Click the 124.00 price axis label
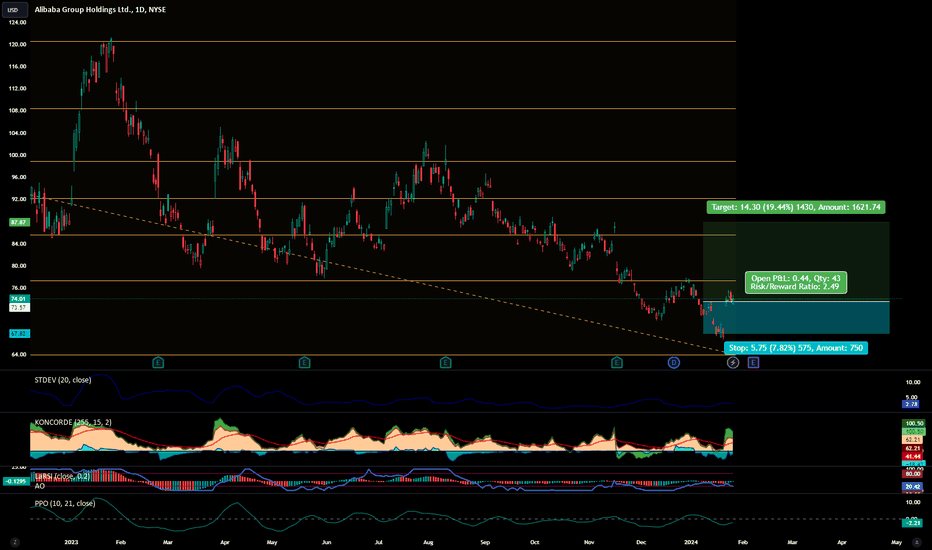The height and width of the screenshot is (550, 932). pos(18,22)
